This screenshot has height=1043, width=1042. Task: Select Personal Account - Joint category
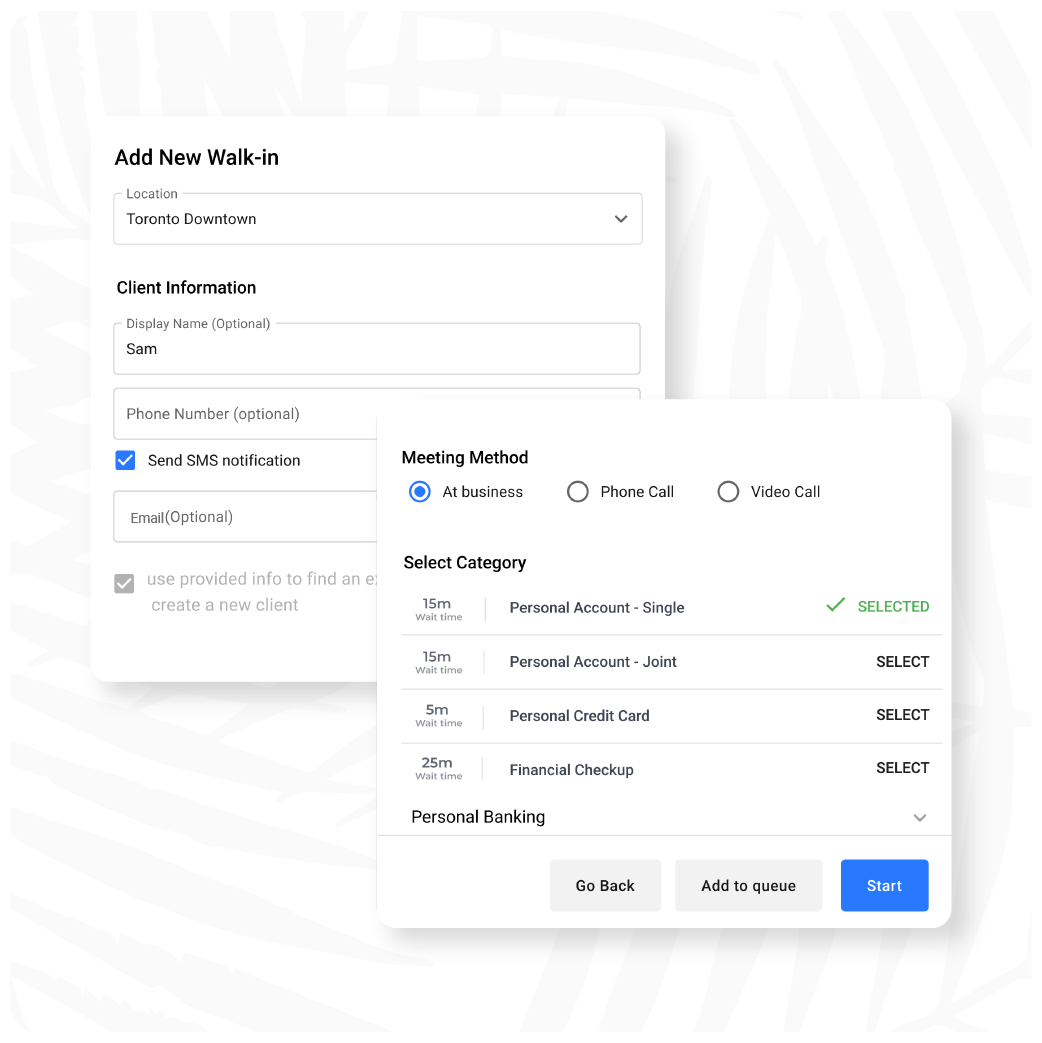coord(902,662)
